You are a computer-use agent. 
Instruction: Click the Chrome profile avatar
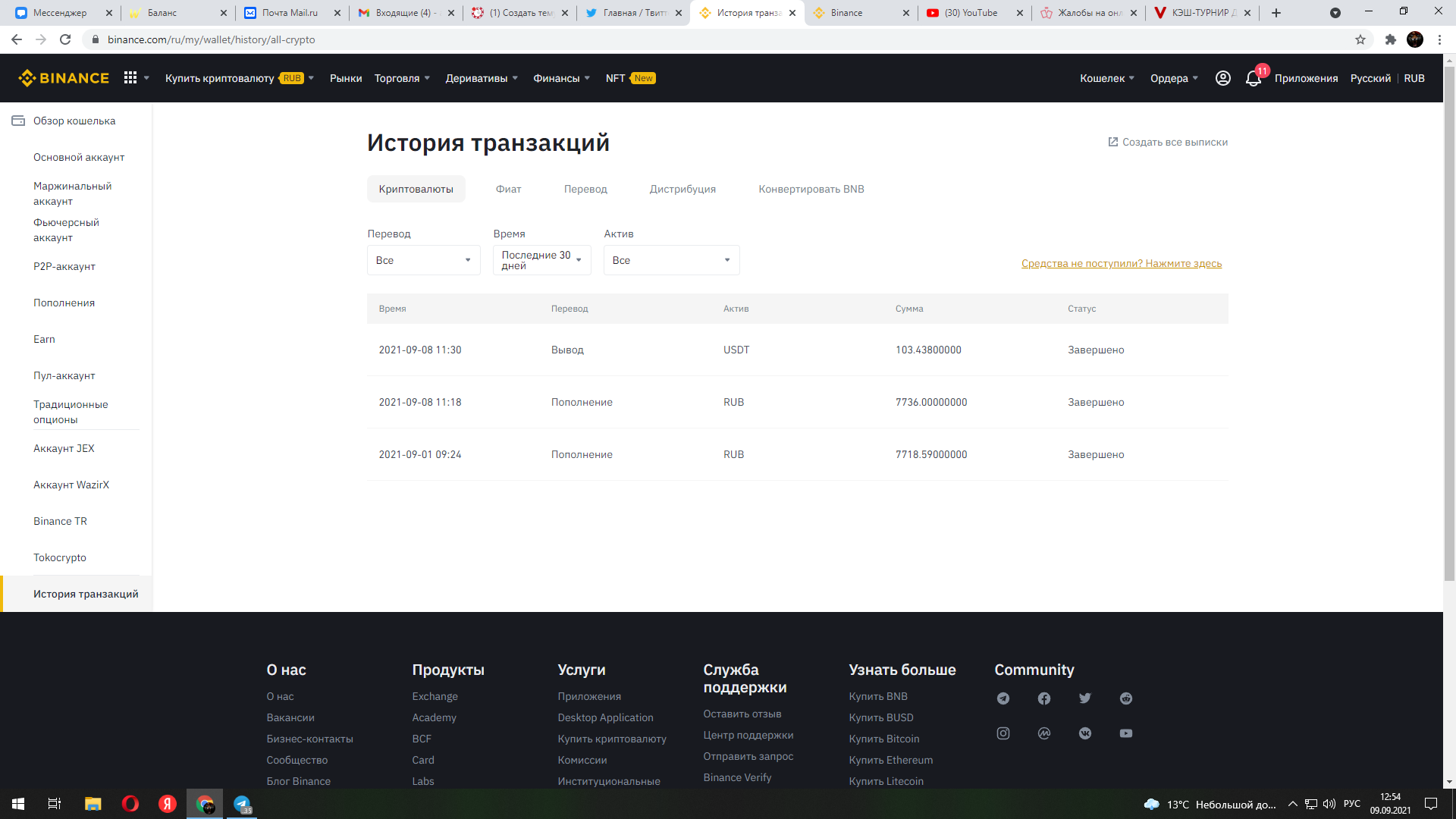[1415, 39]
